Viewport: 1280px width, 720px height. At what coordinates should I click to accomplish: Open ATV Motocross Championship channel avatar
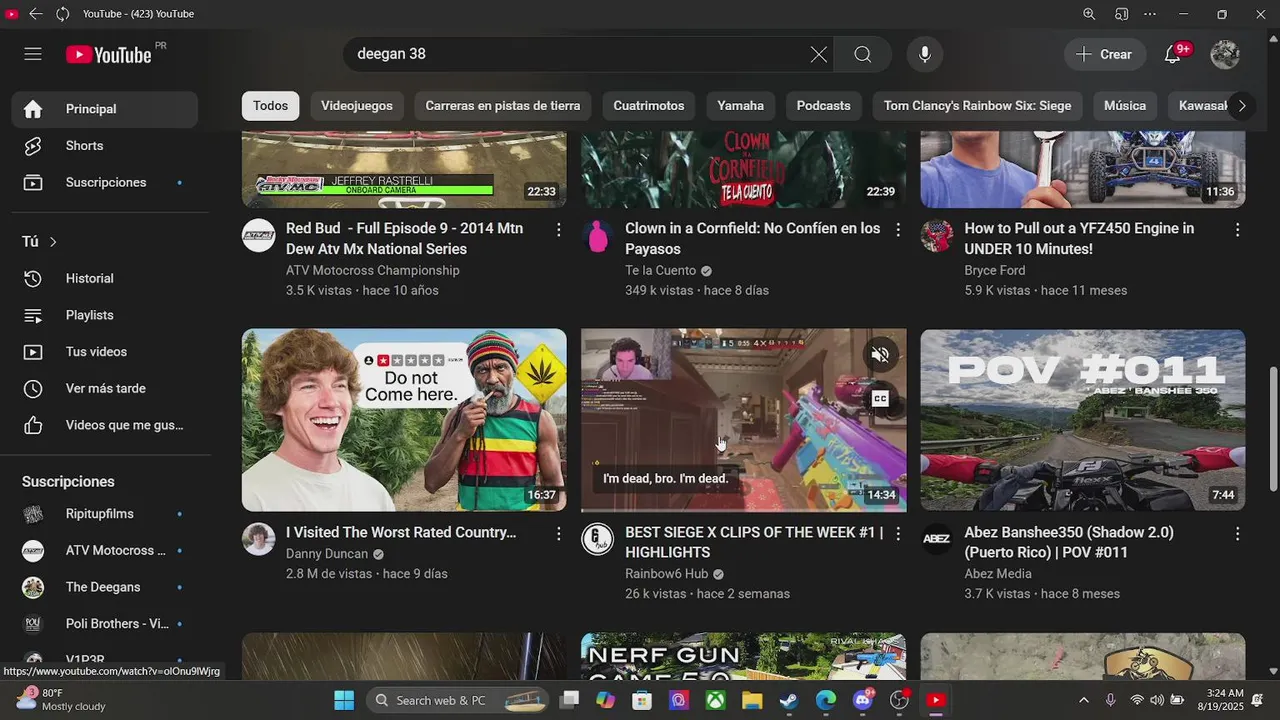259,235
